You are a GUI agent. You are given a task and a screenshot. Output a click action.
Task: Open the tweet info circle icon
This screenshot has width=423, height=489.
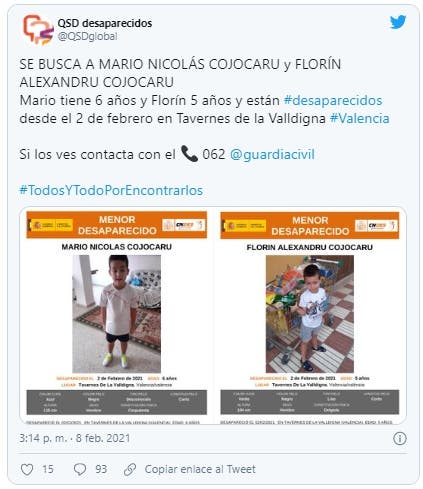point(400,439)
